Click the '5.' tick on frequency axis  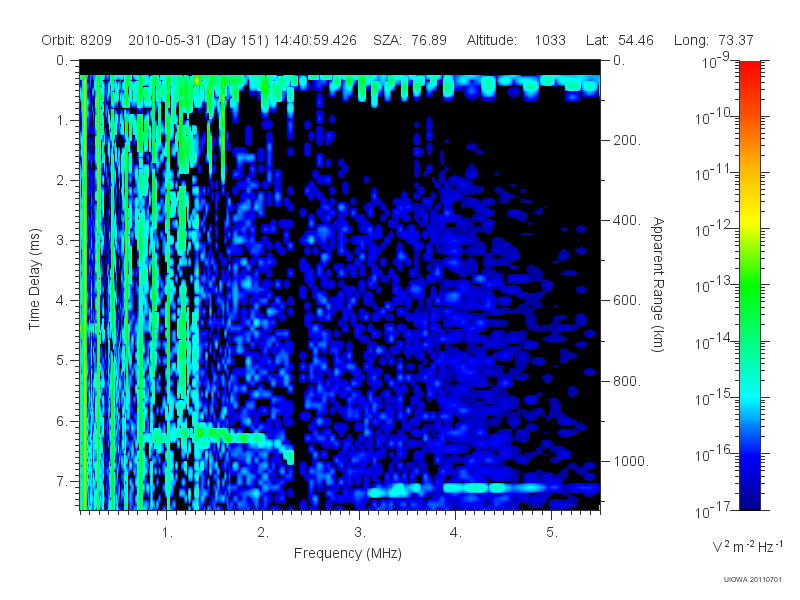552,533
